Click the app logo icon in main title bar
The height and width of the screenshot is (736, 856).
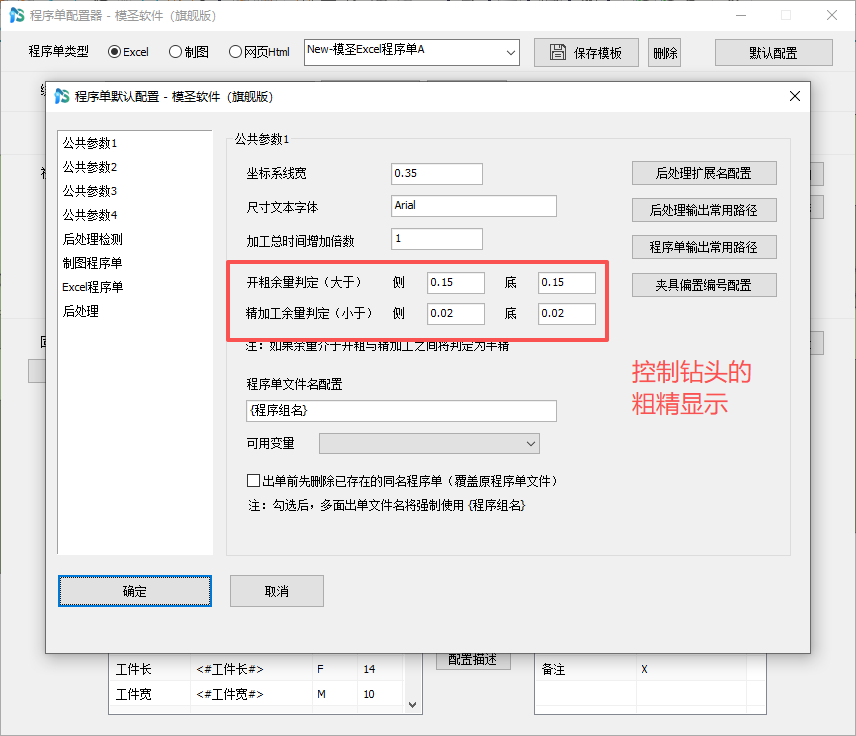tap(17, 15)
